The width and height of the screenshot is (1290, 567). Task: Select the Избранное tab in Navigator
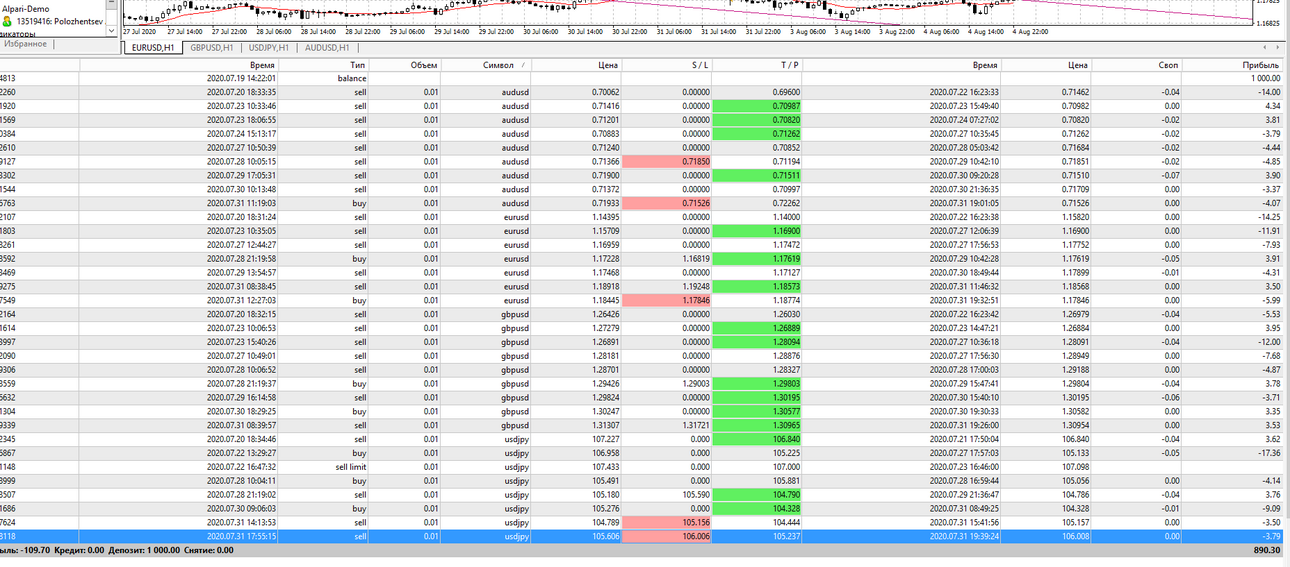[25, 44]
